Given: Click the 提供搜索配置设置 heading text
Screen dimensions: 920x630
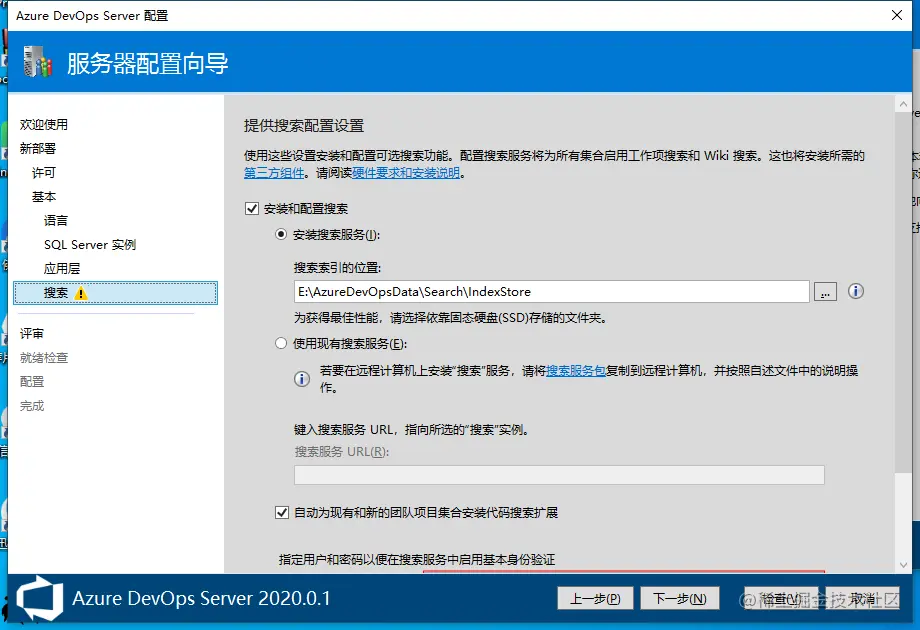Looking at the screenshot, I should [x=304, y=126].
